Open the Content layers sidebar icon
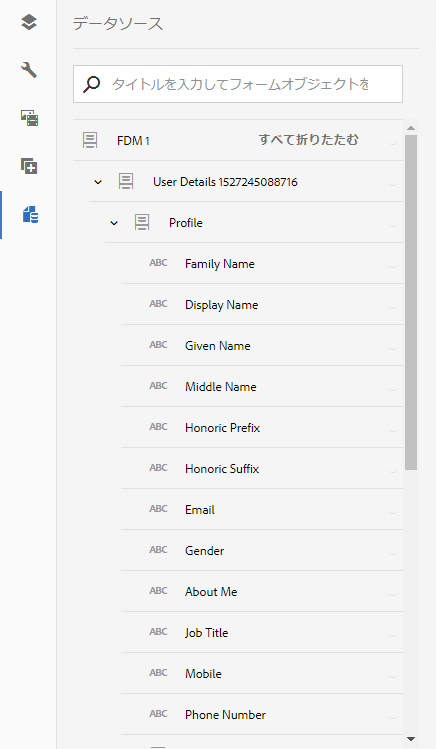436x749 pixels. [x=29, y=22]
